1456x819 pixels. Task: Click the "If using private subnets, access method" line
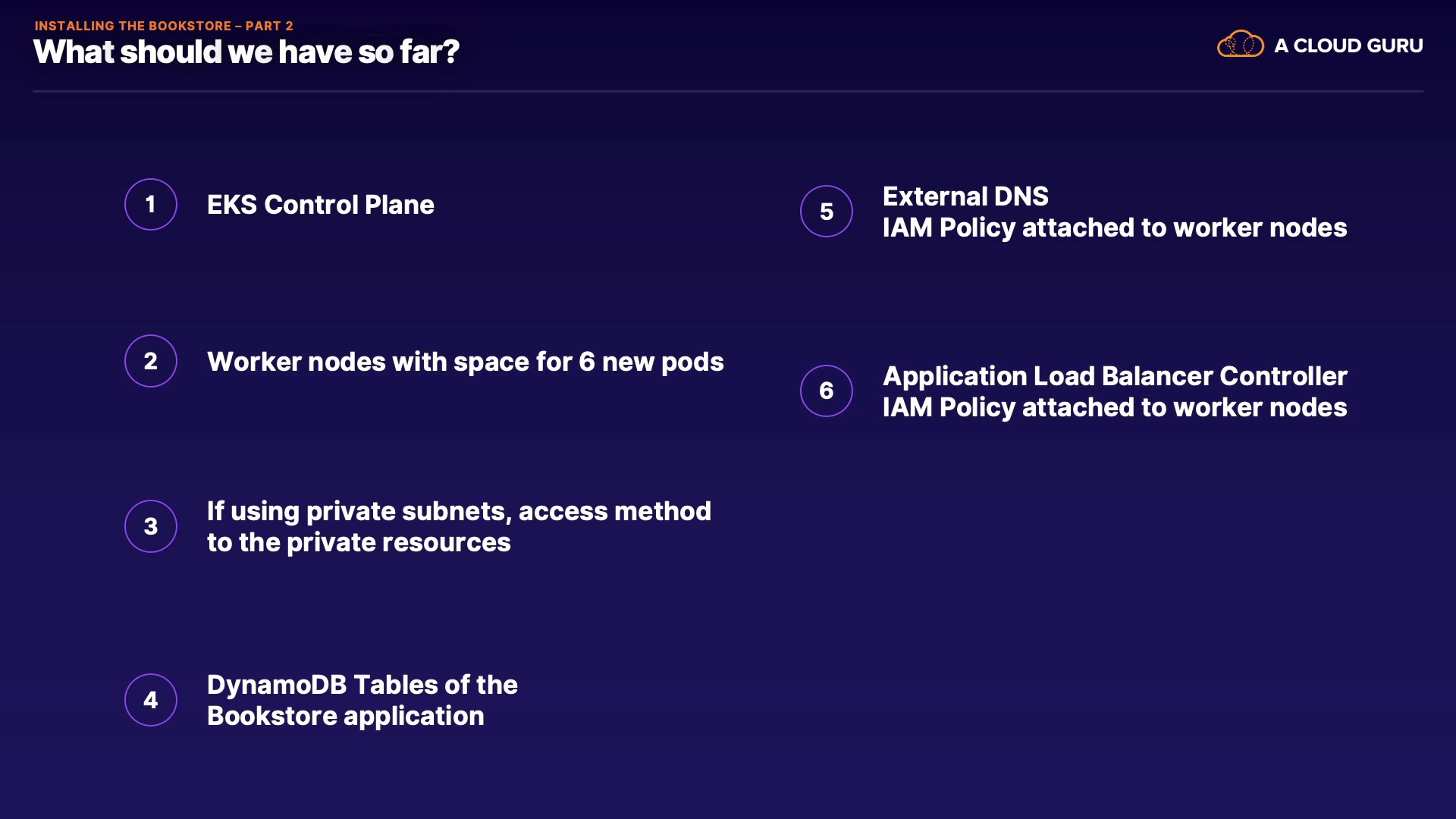[459, 511]
